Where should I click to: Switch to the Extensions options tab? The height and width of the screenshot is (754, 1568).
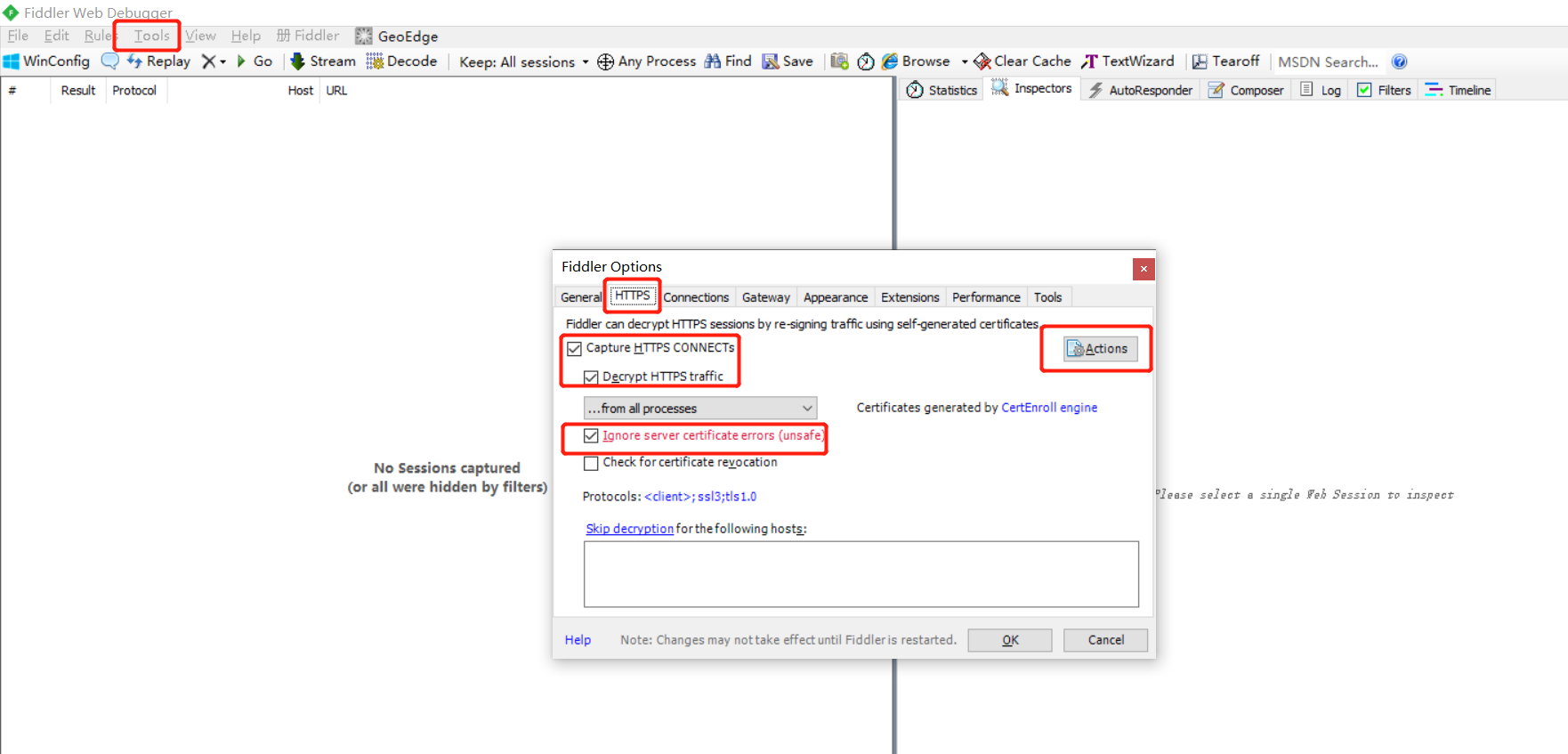[x=909, y=297]
